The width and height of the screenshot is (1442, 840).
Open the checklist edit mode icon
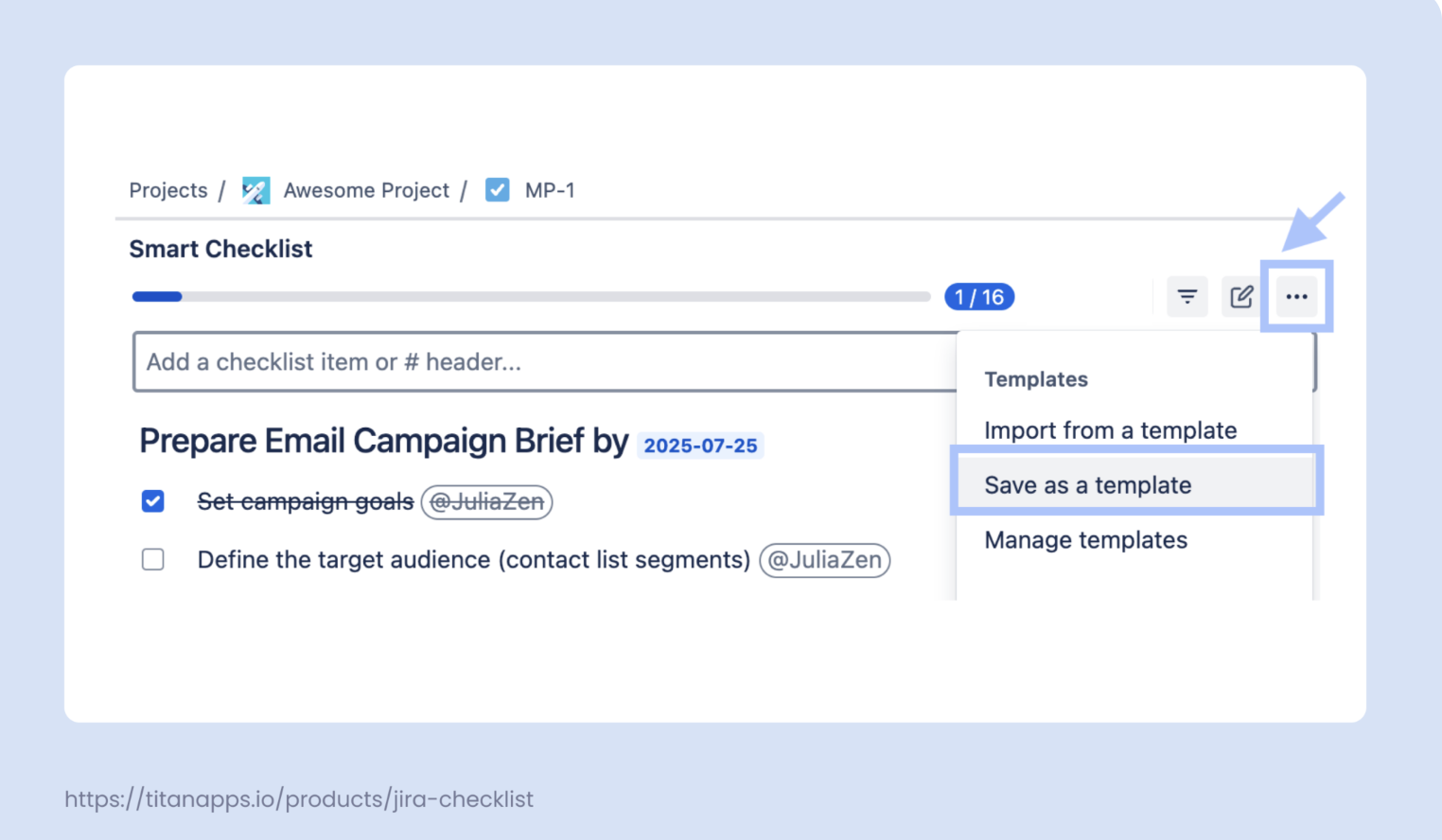[x=1241, y=297]
